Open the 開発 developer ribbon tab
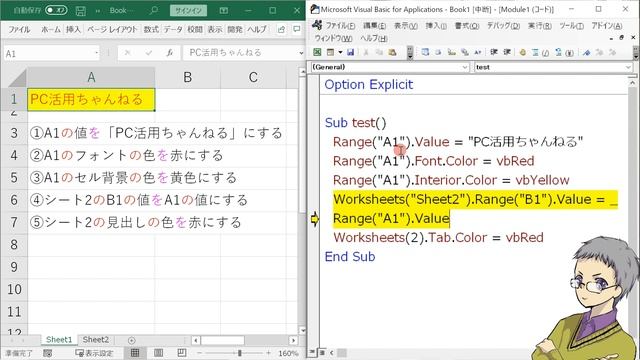This screenshot has width=640, height=360. tap(235, 29)
